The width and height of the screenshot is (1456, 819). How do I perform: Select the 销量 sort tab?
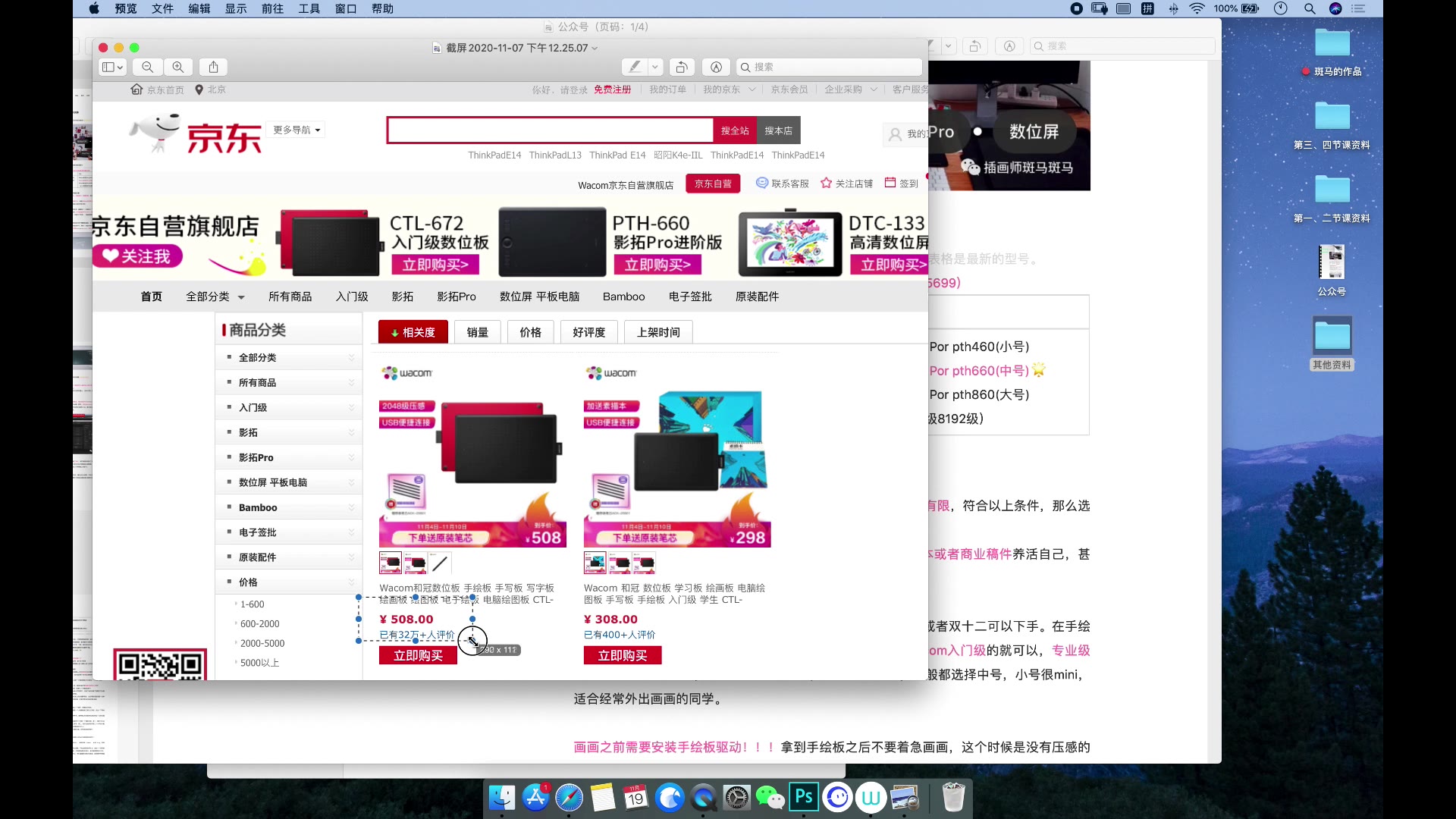point(478,332)
